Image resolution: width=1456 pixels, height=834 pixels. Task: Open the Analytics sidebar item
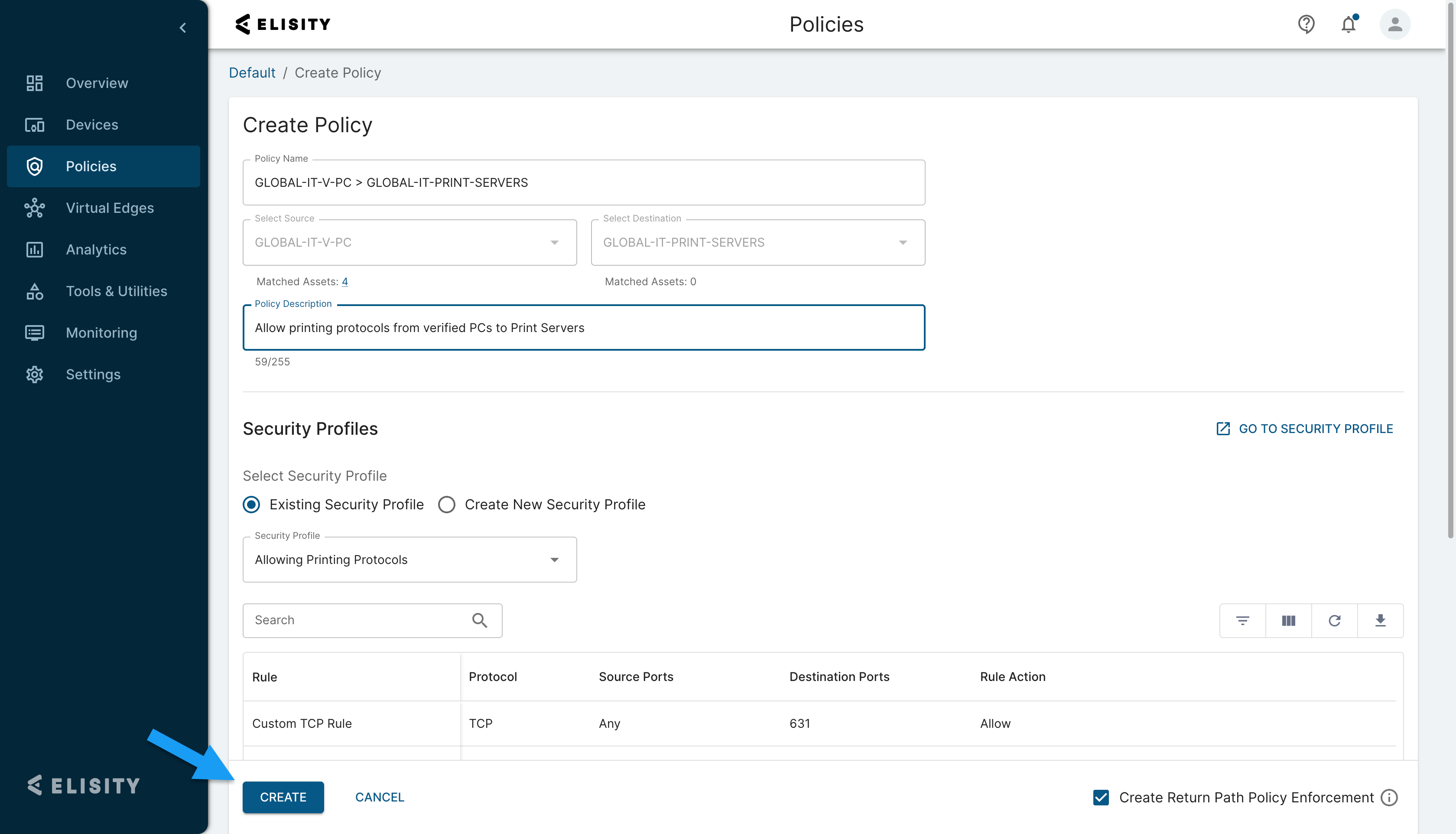pyautogui.click(x=96, y=250)
